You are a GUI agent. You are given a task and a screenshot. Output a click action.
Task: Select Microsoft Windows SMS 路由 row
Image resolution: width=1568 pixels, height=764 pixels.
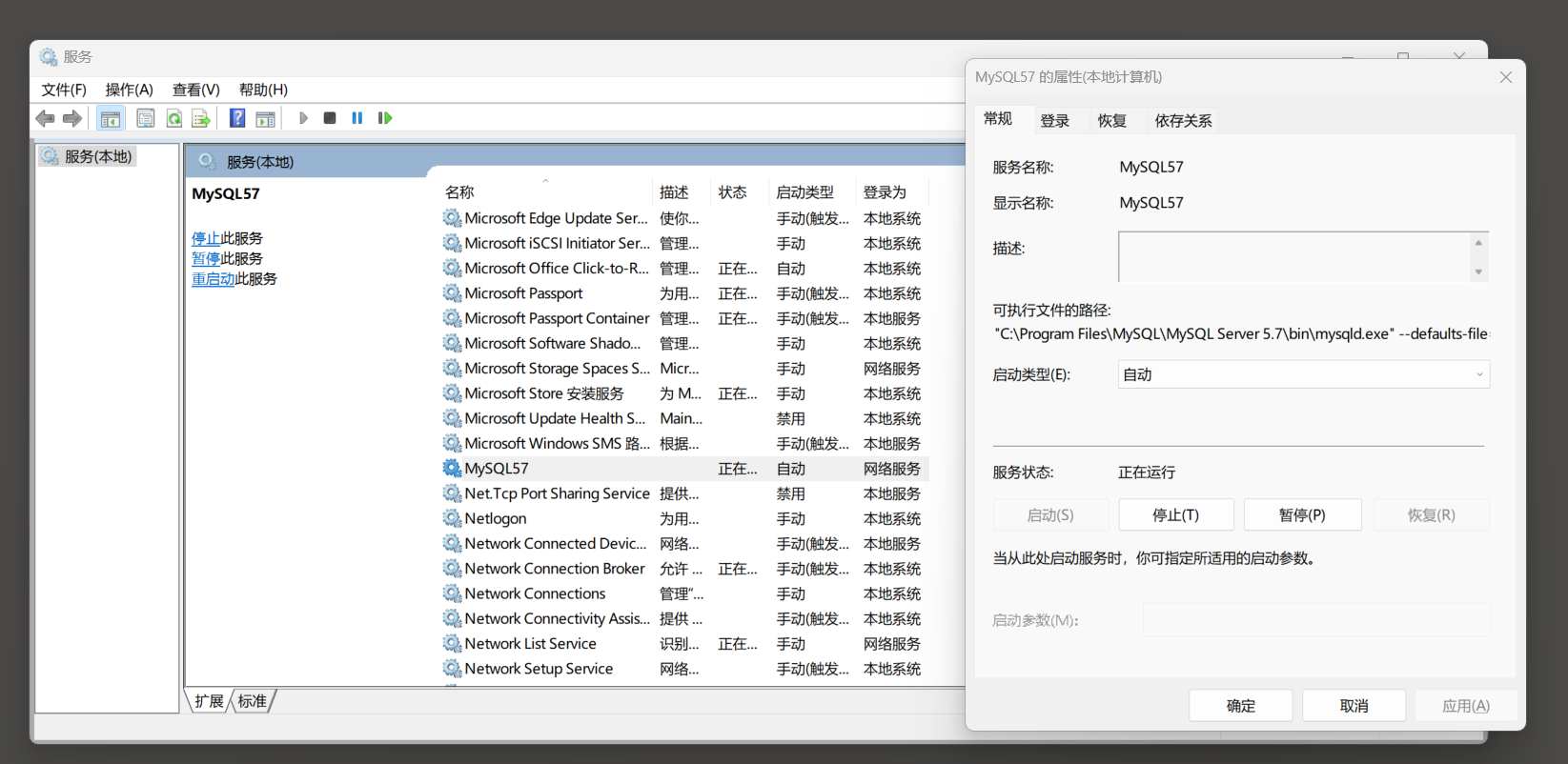point(684,443)
